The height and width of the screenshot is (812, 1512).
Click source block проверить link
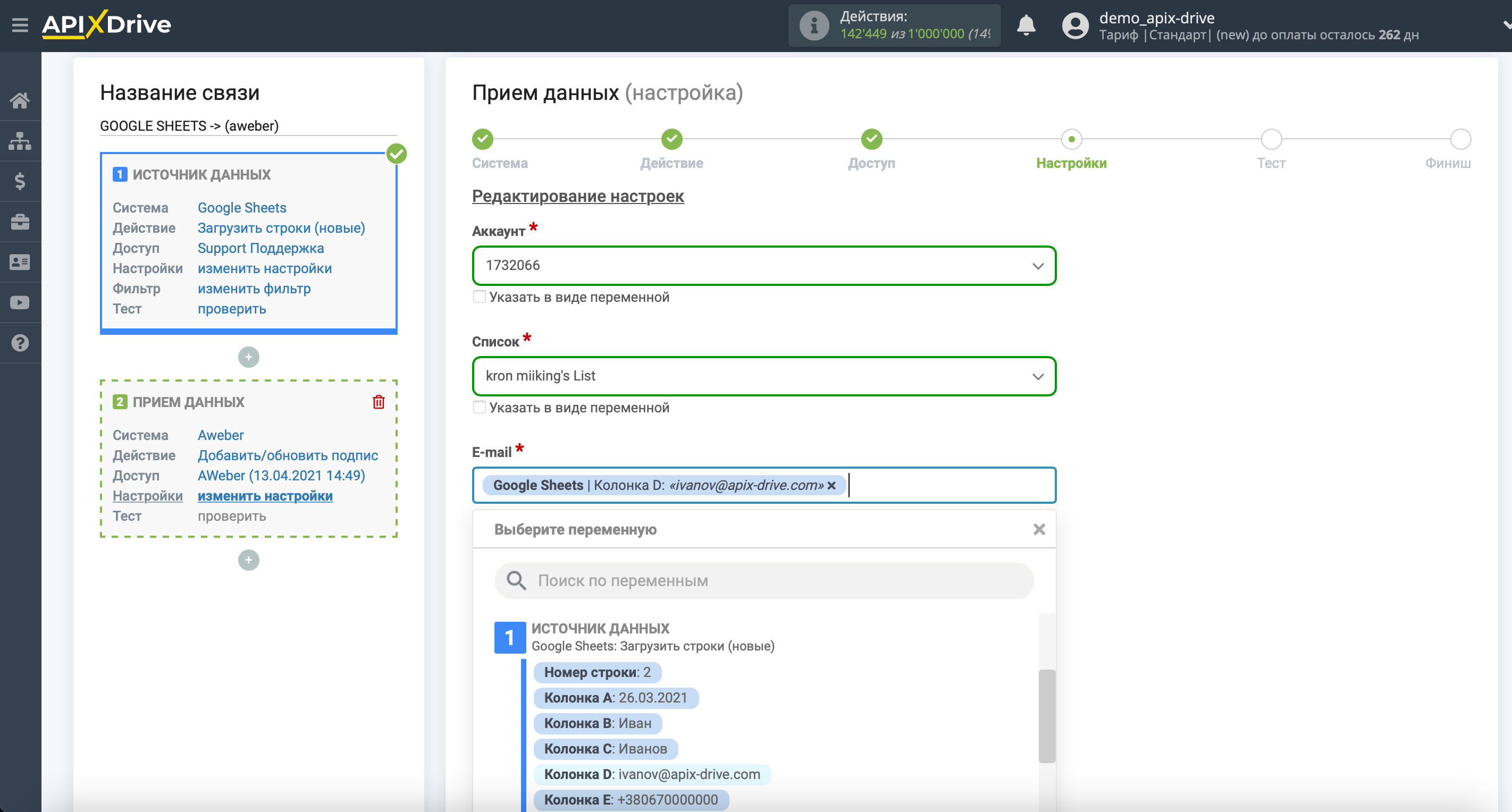[x=232, y=309]
